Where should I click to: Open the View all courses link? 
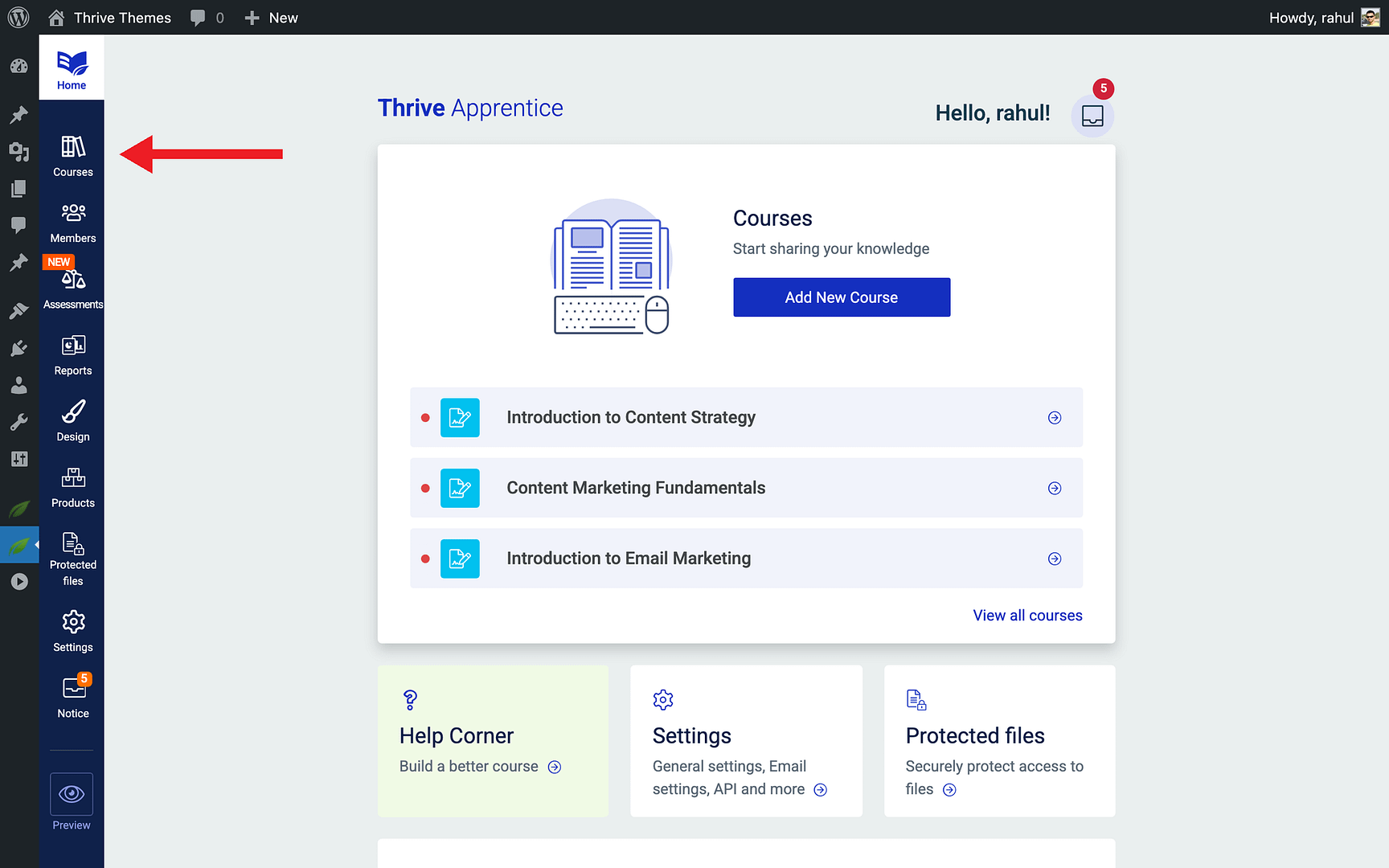[x=1027, y=615]
